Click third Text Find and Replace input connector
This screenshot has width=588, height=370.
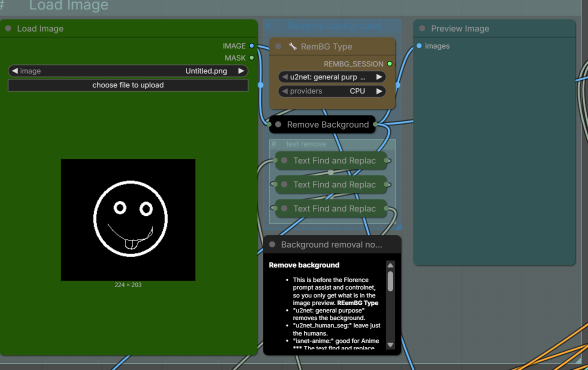[x=275, y=208]
